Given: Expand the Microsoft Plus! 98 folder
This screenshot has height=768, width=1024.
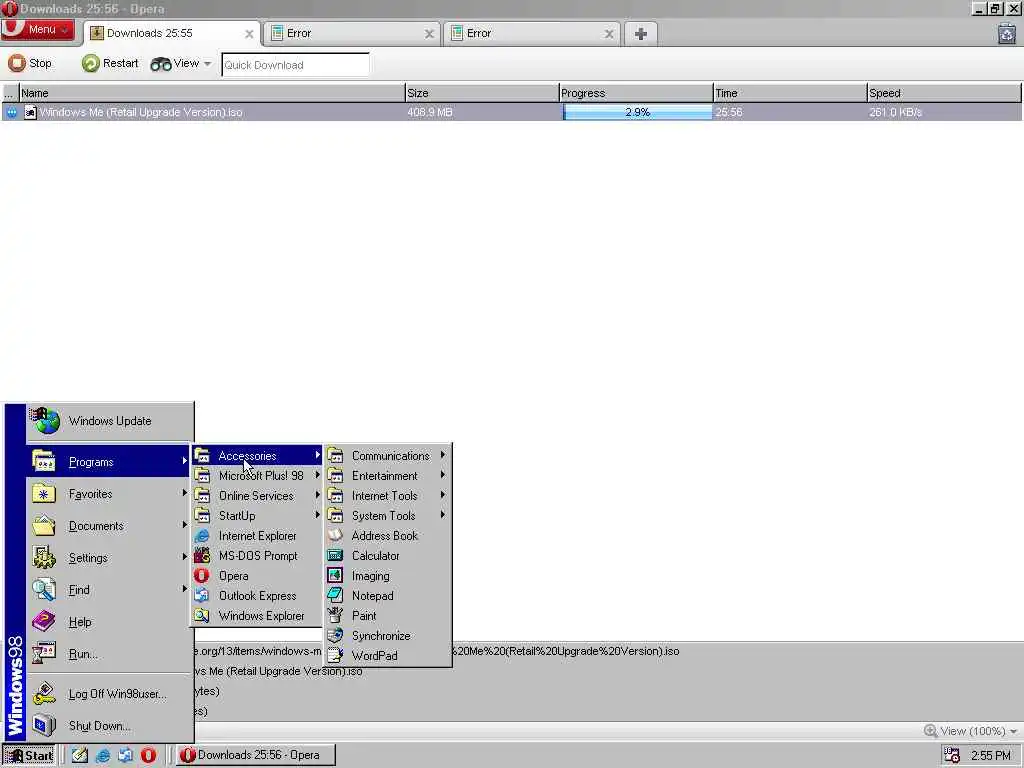Looking at the screenshot, I should [257, 475].
